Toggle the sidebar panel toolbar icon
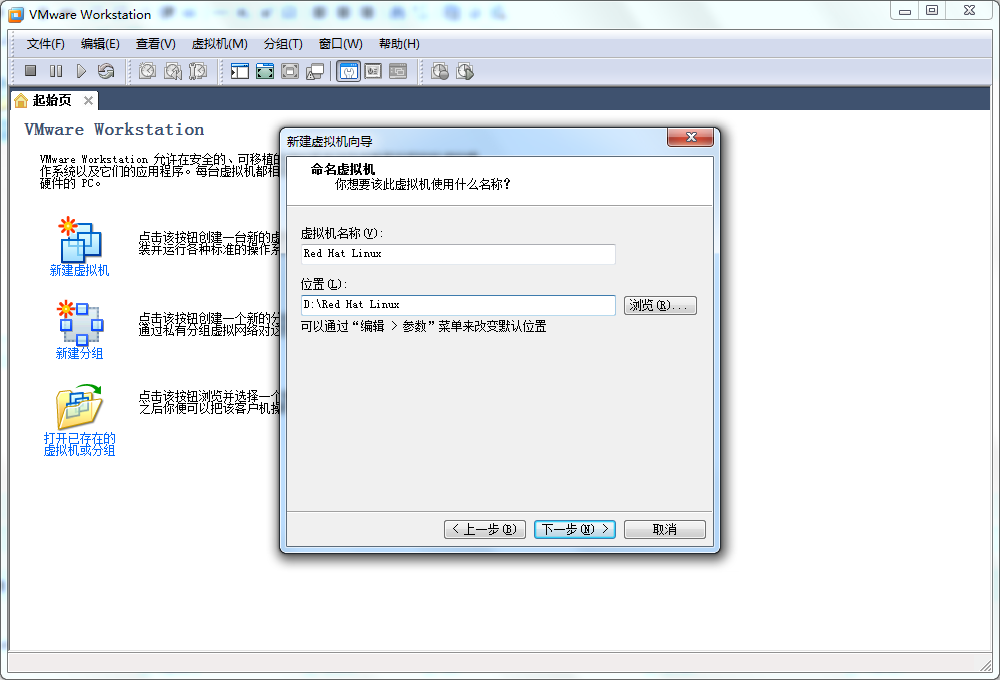 [239, 71]
